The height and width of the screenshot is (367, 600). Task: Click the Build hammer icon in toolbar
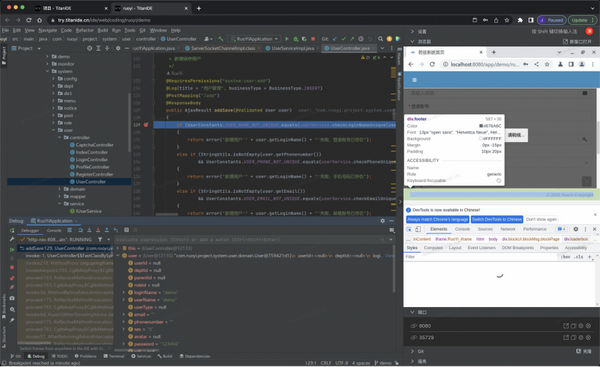[221, 39]
